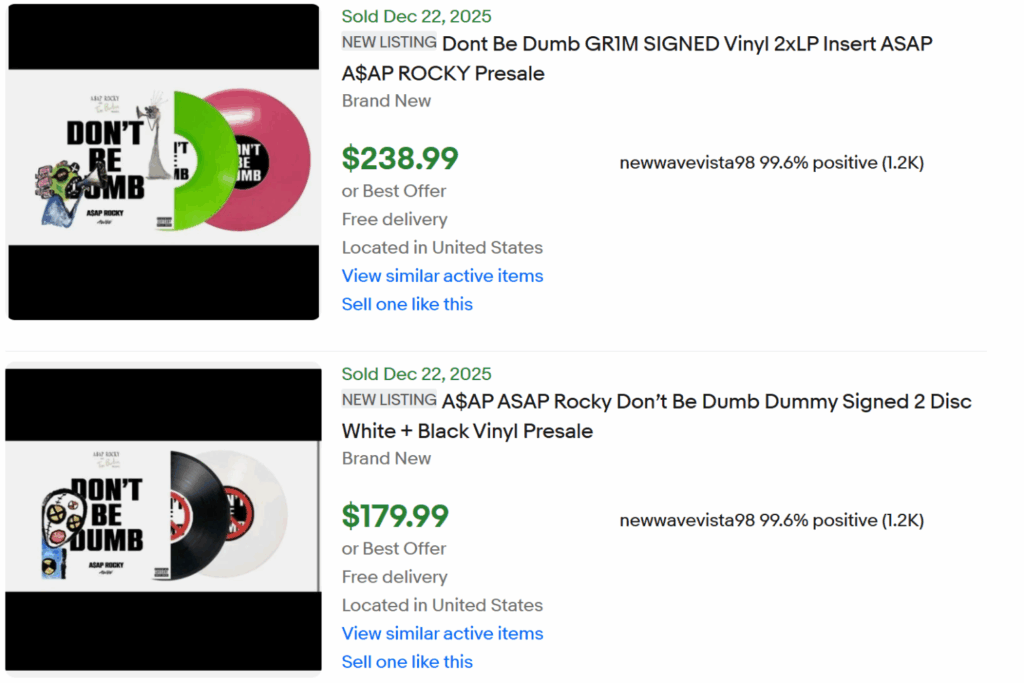Click the NEW LISTING badge on the second item
The image size is (1024, 683).
pos(389,399)
